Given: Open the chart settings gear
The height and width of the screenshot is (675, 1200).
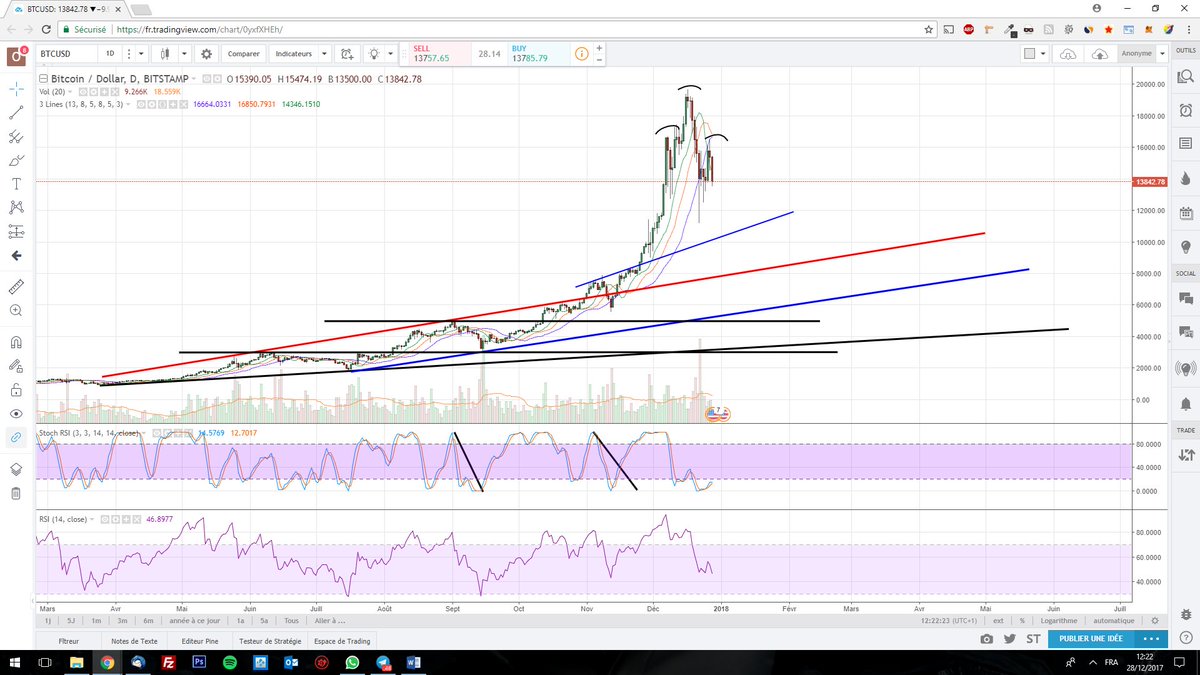Looking at the screenshot, I should (x=206, y=54).
